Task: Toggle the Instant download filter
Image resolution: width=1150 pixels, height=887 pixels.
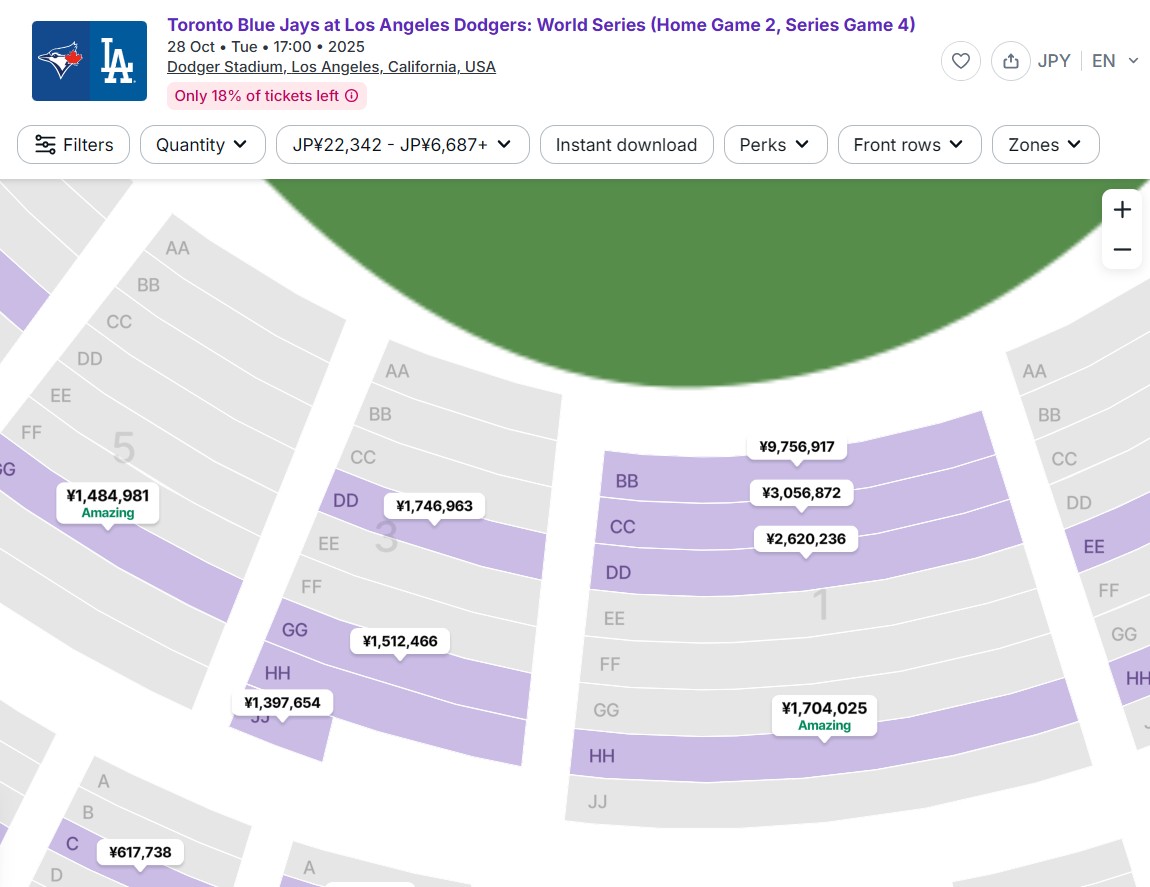Action: [626, 145]
